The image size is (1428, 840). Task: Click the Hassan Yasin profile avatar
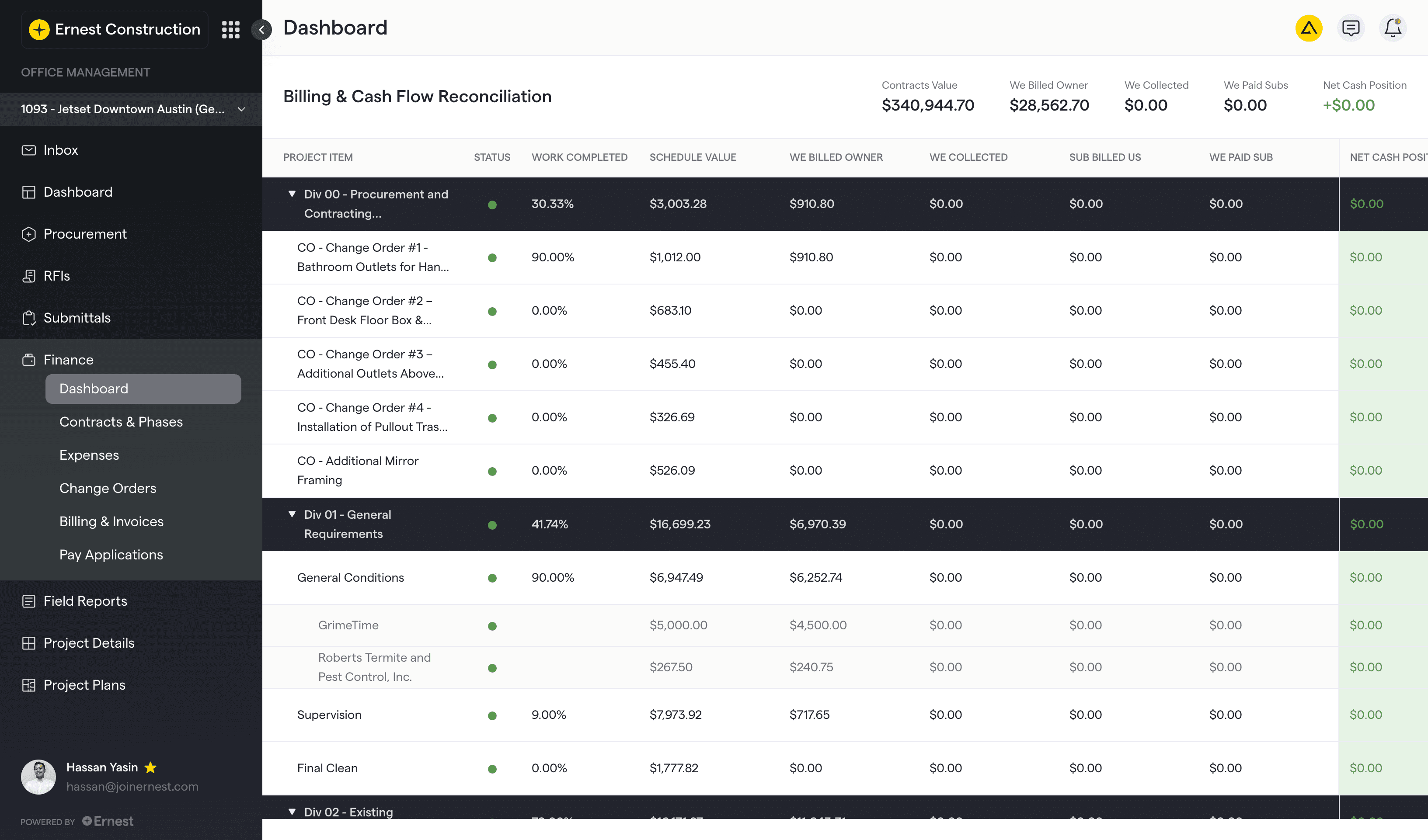pyautogui.click(x=38, y=777)
